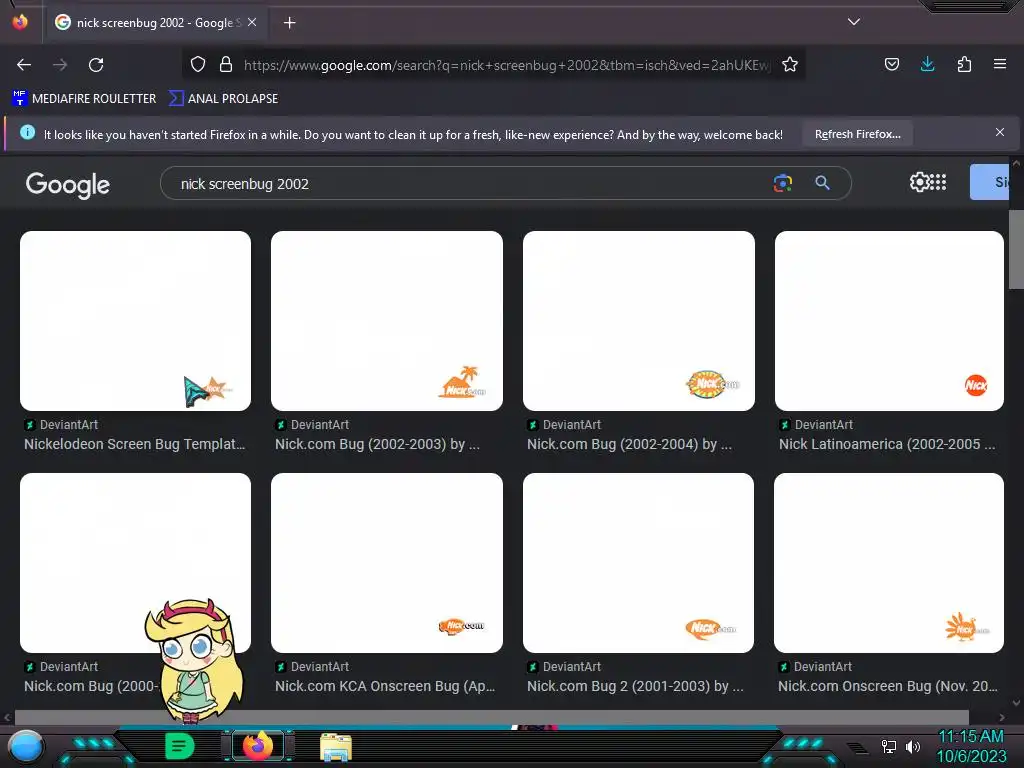The width and height of the screenshot is (1024, 768).
Task: Click Nick Latinoamerica (2002-2005 title link
Action: pos(887,444)
